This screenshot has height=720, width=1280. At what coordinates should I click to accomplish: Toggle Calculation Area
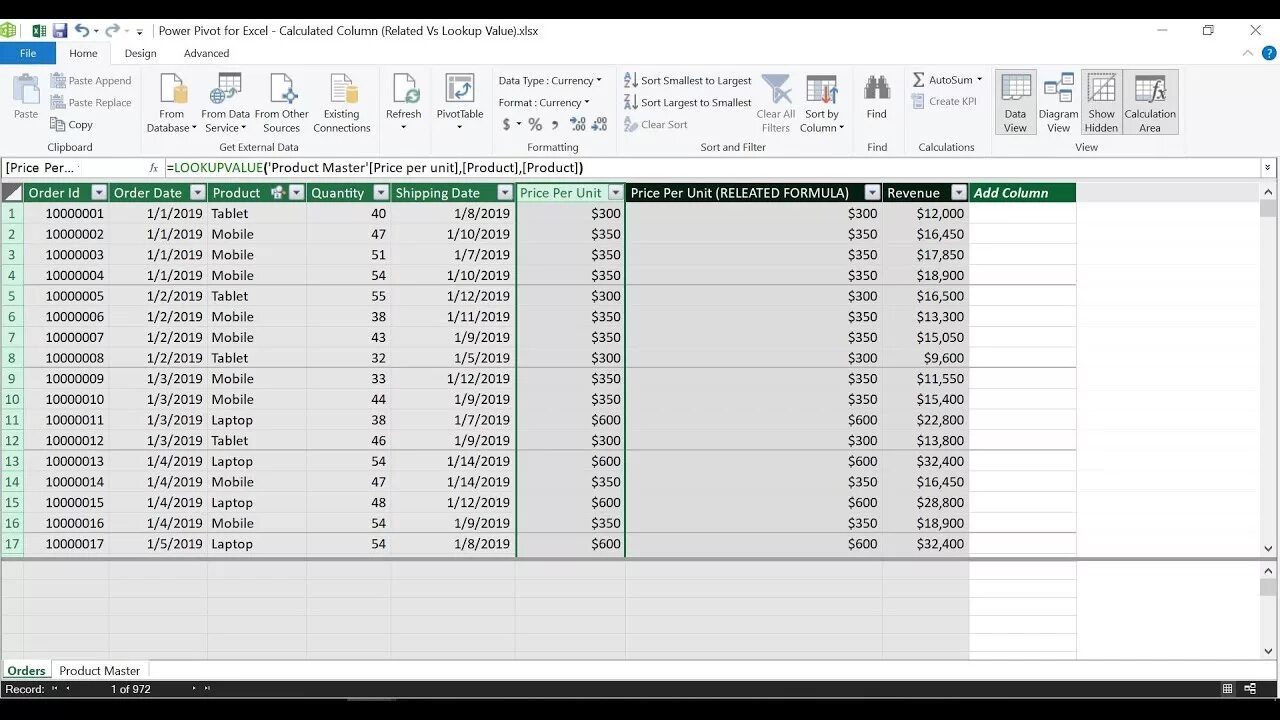click(1150, 103)
